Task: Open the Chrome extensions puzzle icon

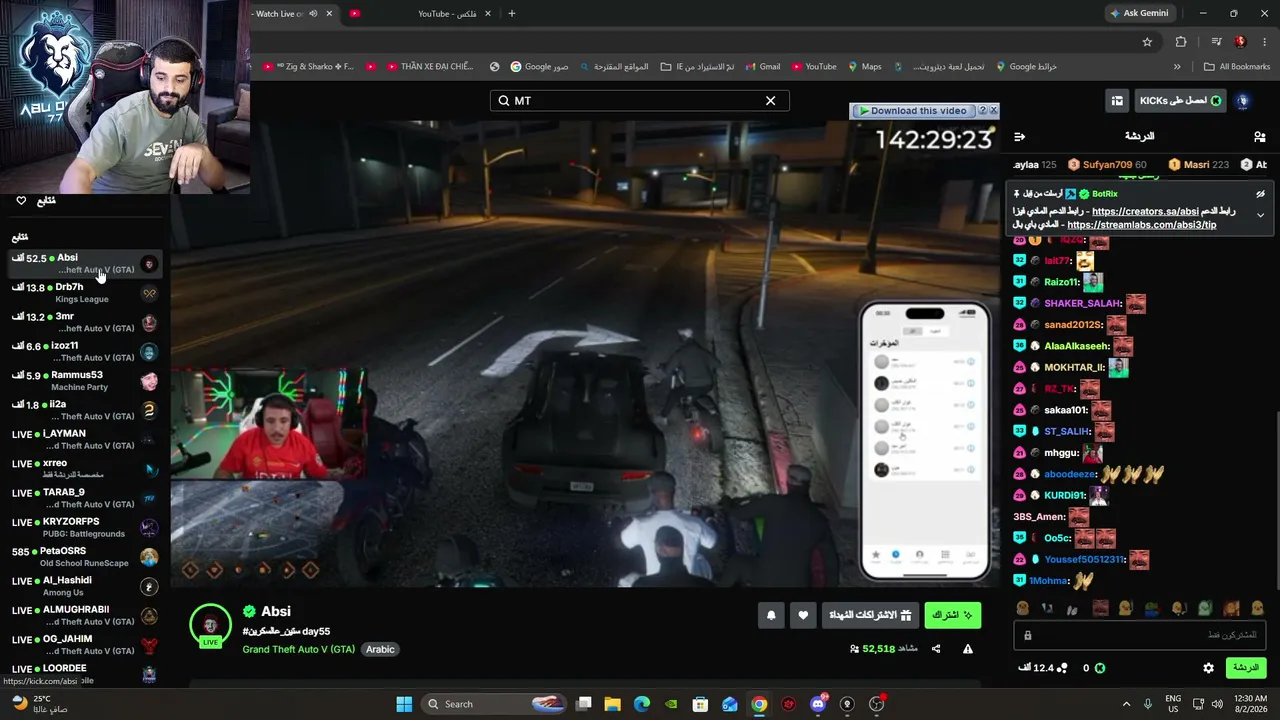Action: point(1181,42)
